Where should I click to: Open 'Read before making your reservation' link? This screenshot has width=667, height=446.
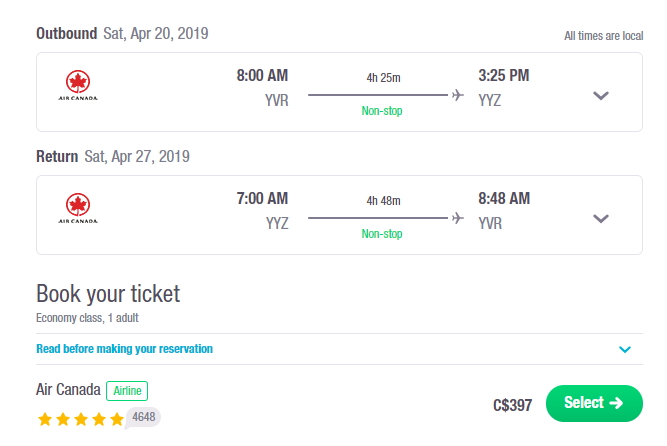pyautogui.click(x=124, y=349)
